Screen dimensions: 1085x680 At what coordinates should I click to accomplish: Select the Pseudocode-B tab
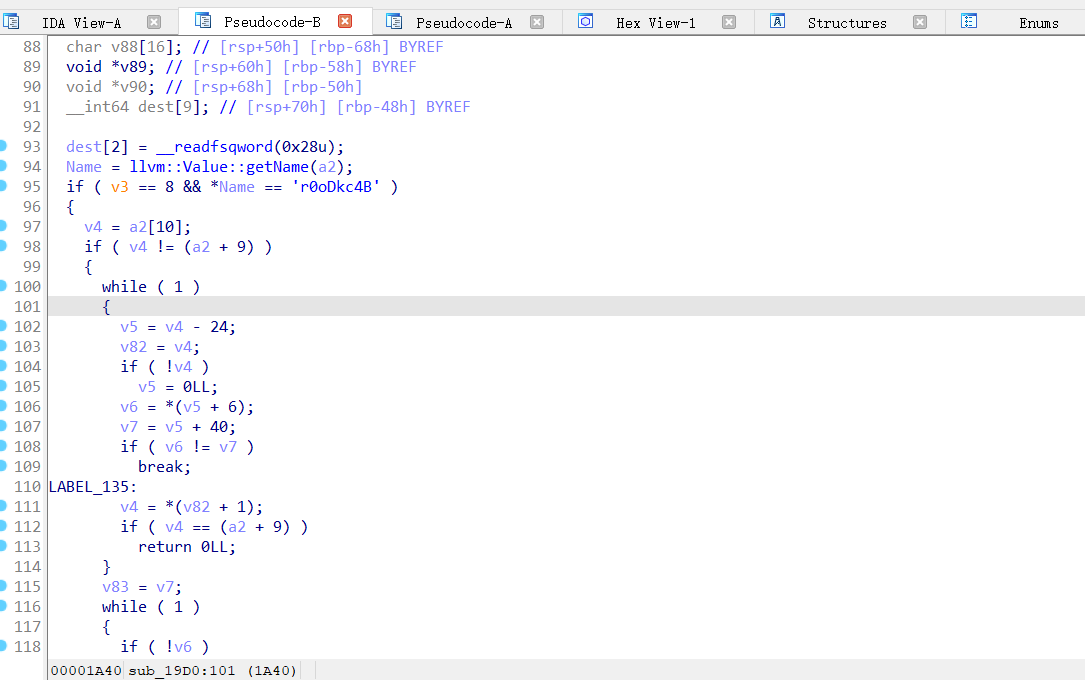click(x=272, y=22)
